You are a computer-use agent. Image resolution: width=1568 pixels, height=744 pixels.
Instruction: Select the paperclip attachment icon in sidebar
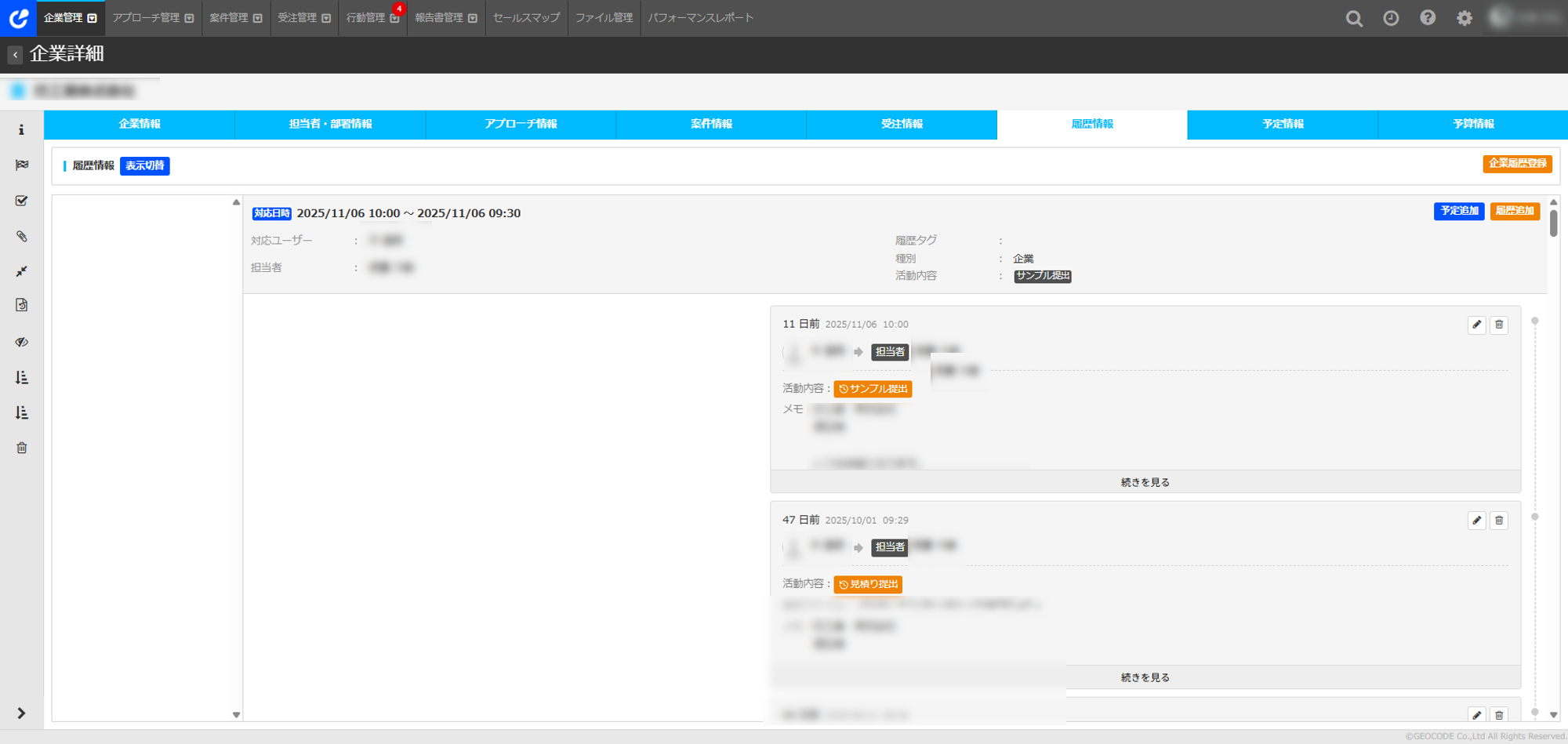[x=22, y=236]
